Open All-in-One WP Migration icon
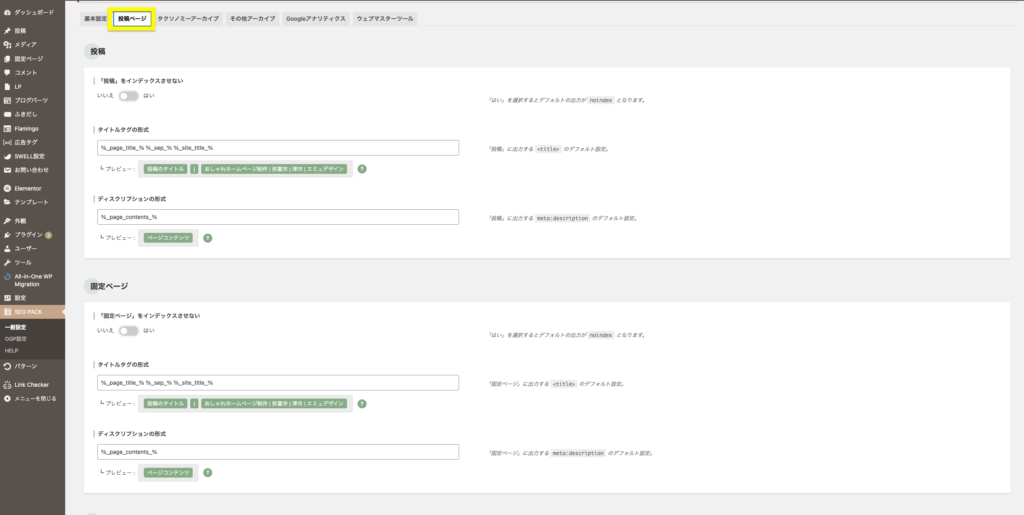Screen dimensions: 1024x515 7,275
